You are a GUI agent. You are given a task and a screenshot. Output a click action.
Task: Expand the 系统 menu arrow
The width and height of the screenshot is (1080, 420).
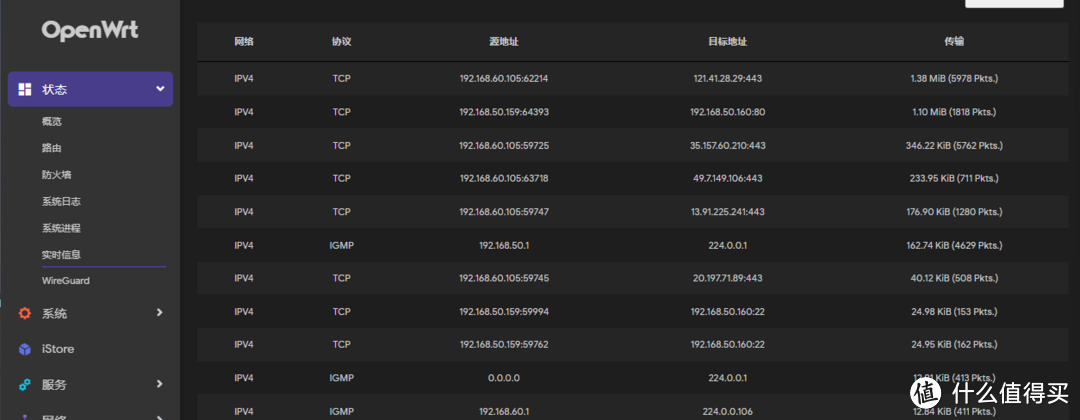(x=160, y=314)
